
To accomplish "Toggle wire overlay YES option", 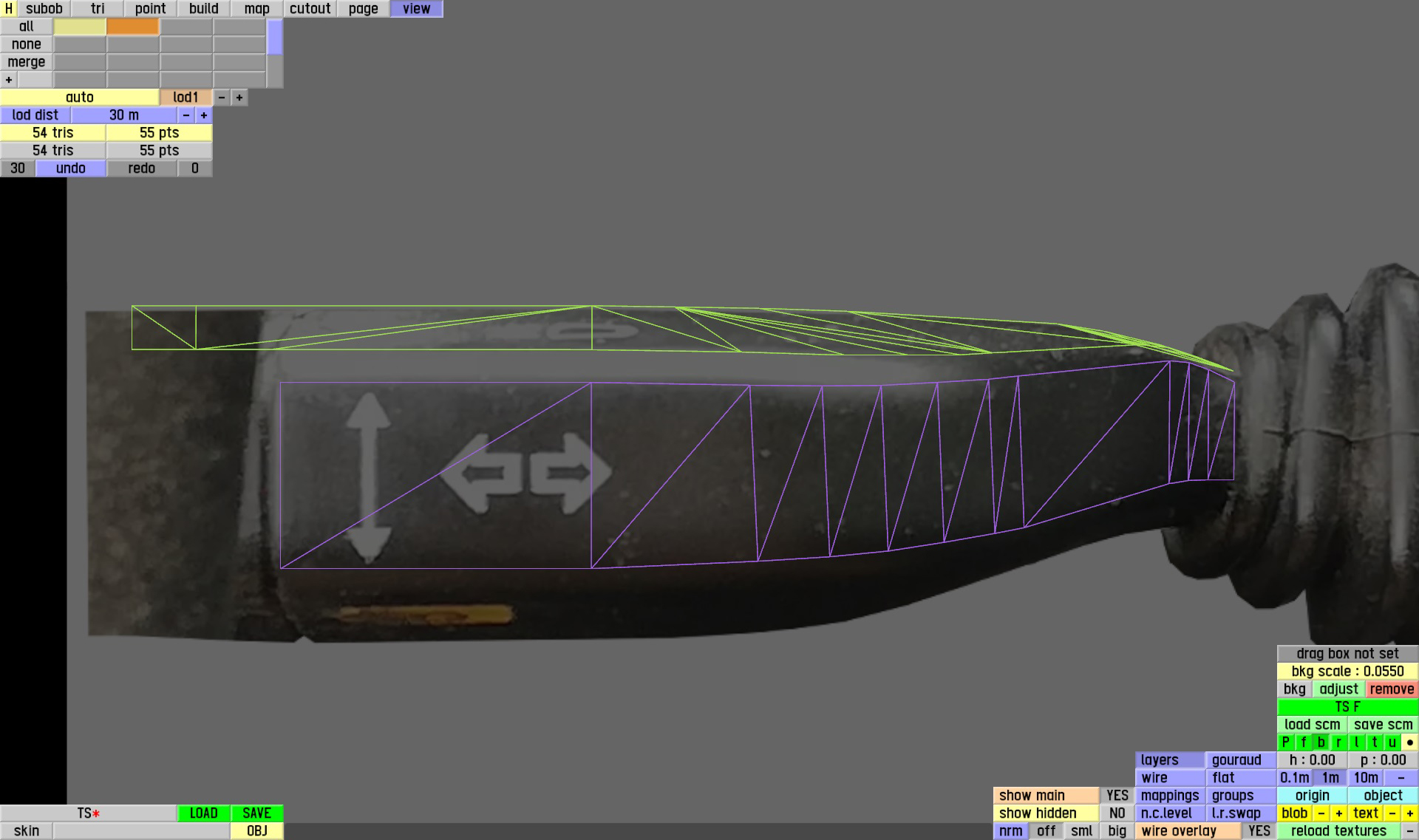I will point(1259,831).
